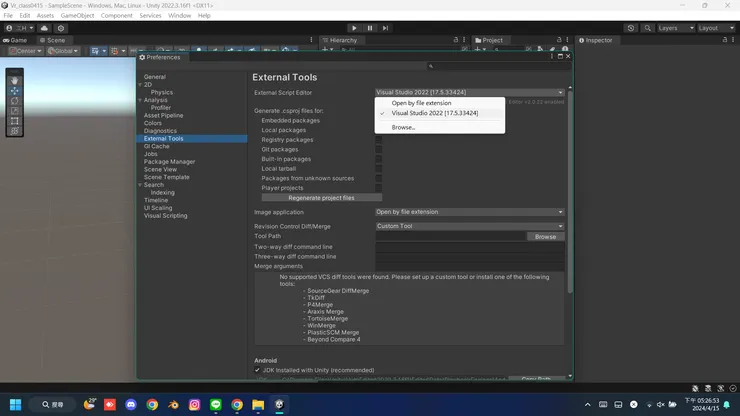This screenshot has height=416, width=740.
Task: Click the Pause button in Unity toolbar
Action: (370, 28)
